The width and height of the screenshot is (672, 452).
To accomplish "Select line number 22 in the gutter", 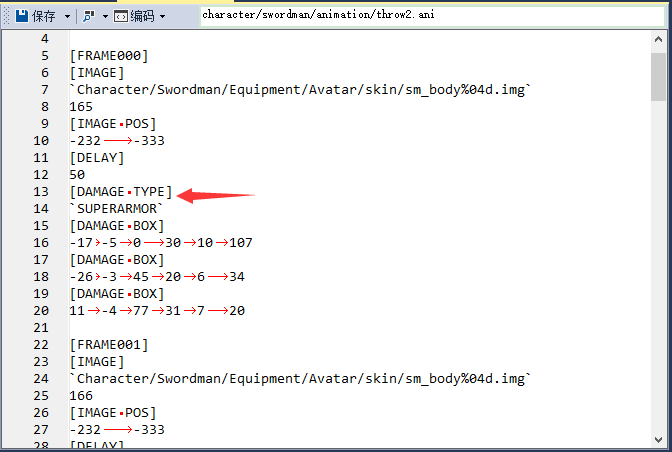I will [x=40, y=344].
